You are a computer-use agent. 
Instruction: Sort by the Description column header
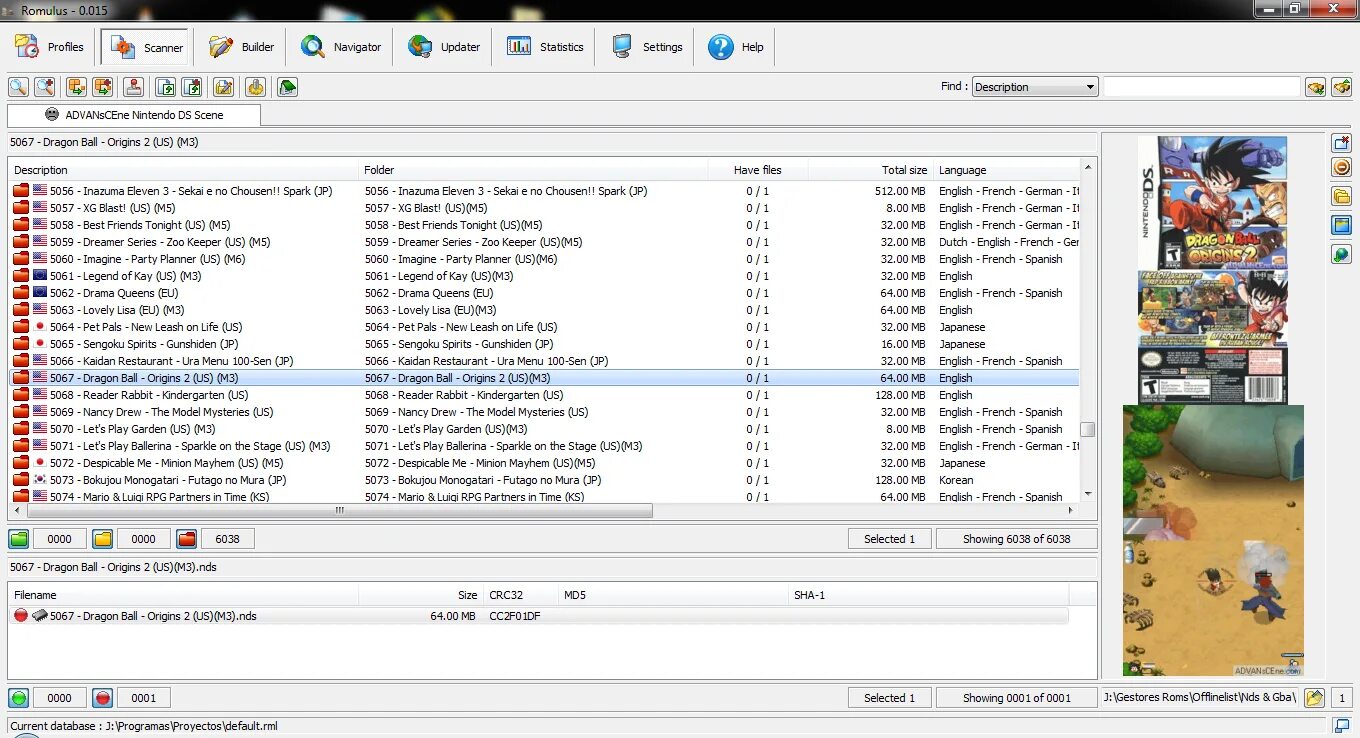pyautogui.click(x=183, y=170)
